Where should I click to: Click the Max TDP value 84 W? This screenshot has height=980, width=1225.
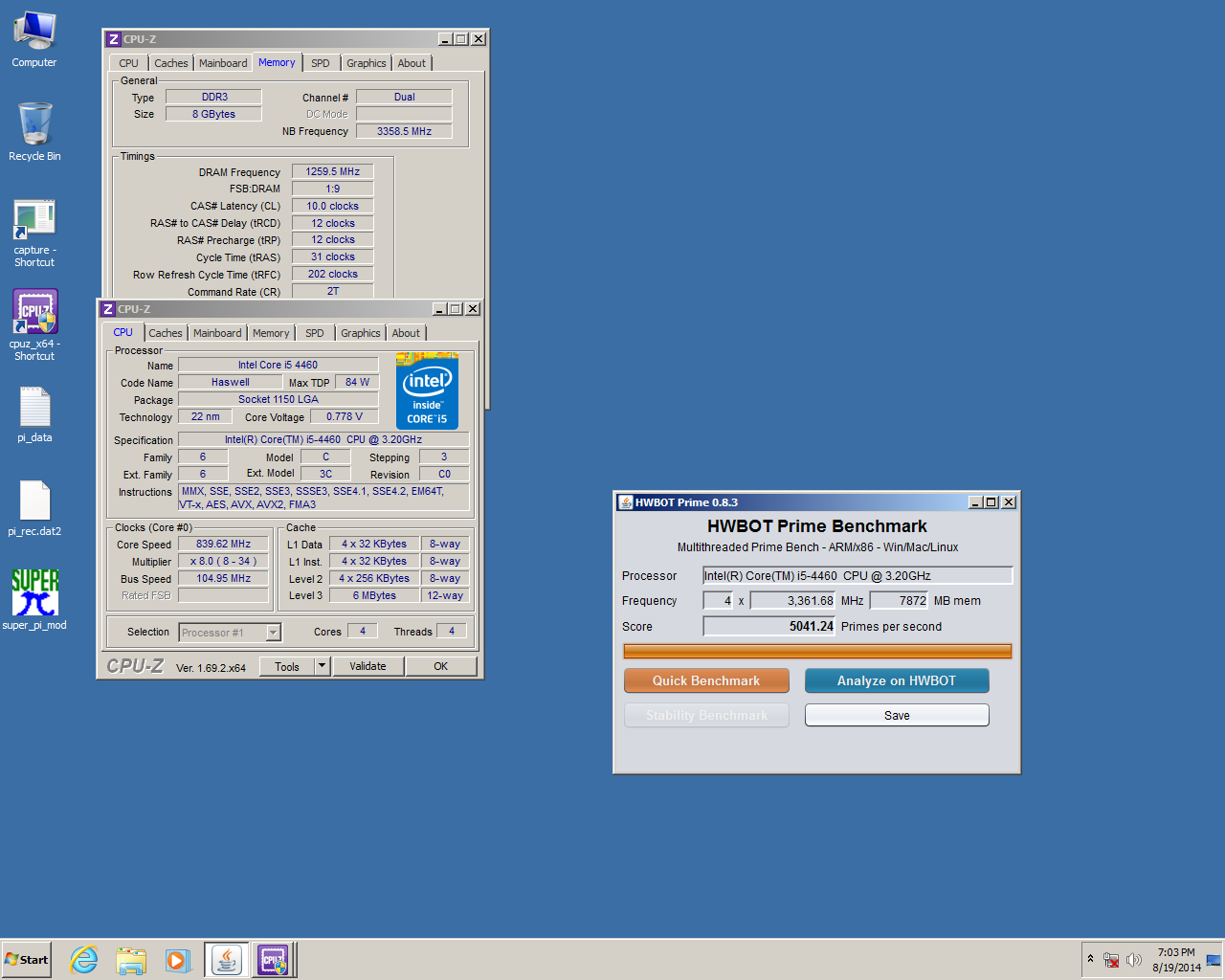(x=357, y=382)
